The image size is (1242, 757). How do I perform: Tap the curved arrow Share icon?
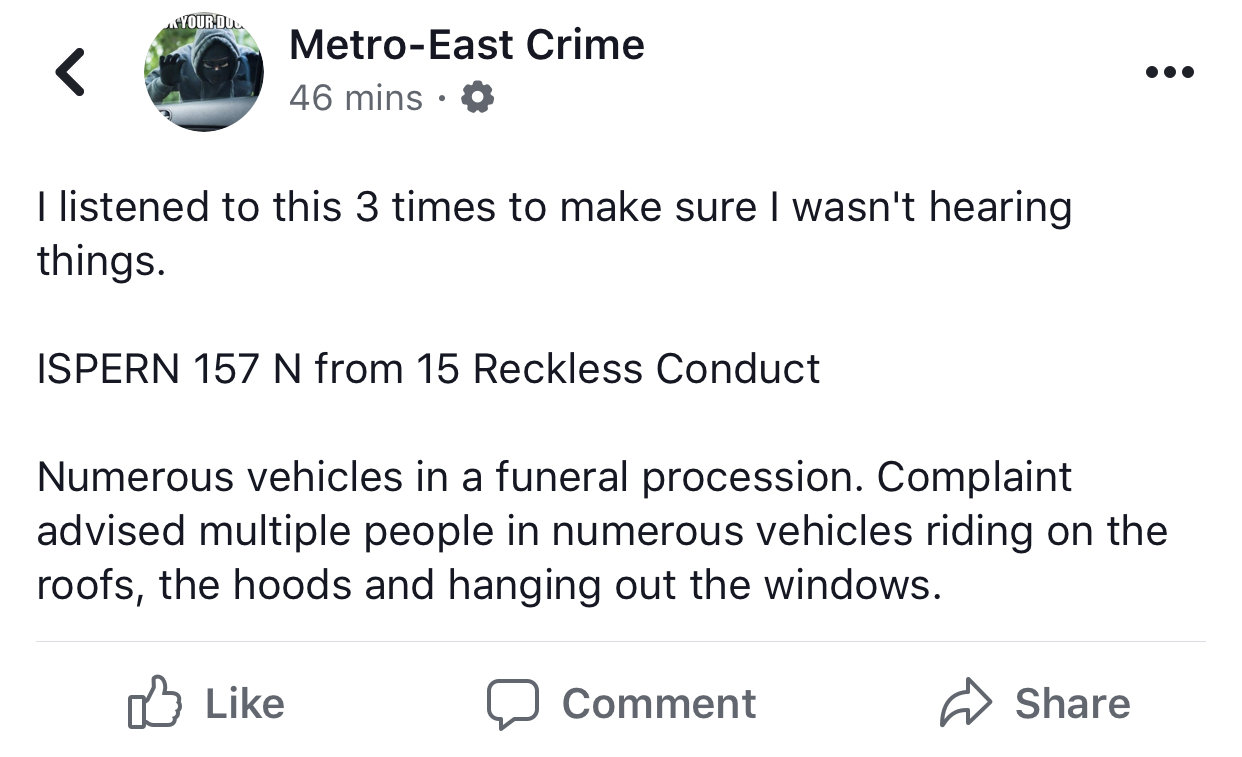[x=965, y=703]
